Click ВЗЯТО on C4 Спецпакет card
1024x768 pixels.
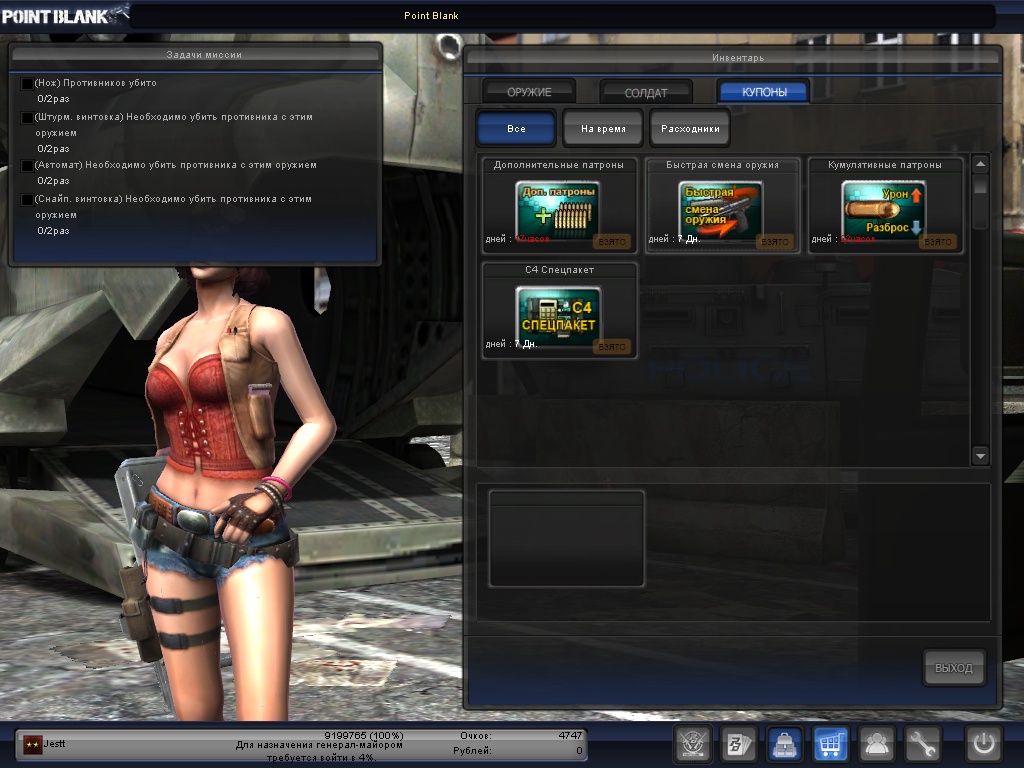click(612, 347)
